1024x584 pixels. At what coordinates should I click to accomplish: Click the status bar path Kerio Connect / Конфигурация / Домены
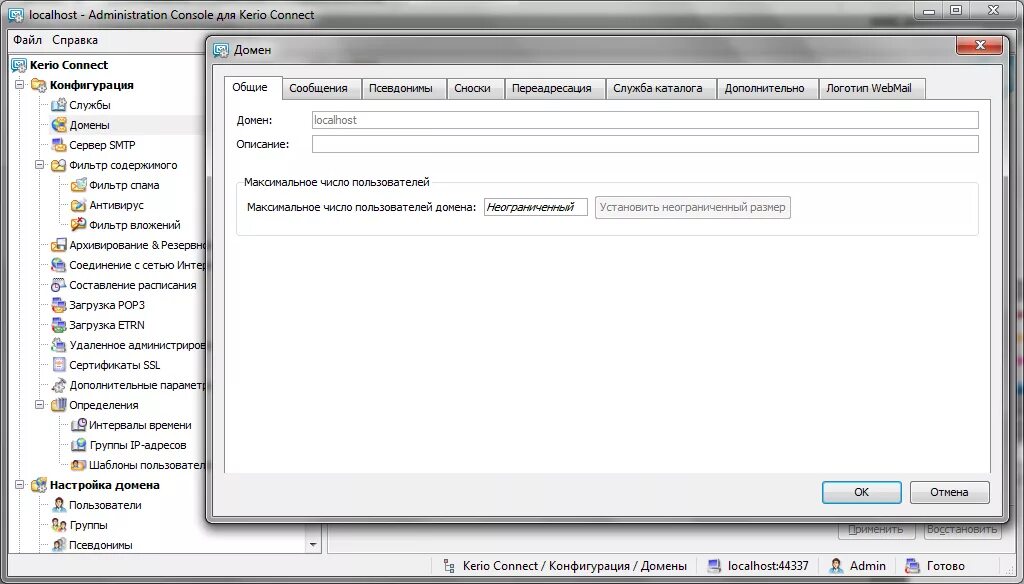[x=575, y=566]
